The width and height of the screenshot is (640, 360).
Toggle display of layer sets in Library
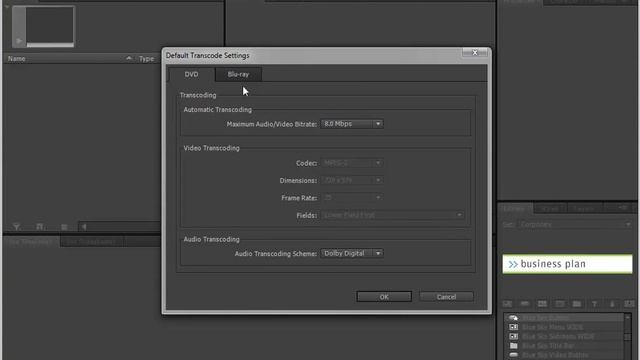coord(629,304)
